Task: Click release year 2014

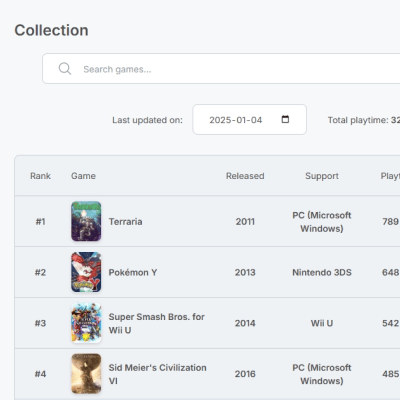Action: (x=245, y=323)
